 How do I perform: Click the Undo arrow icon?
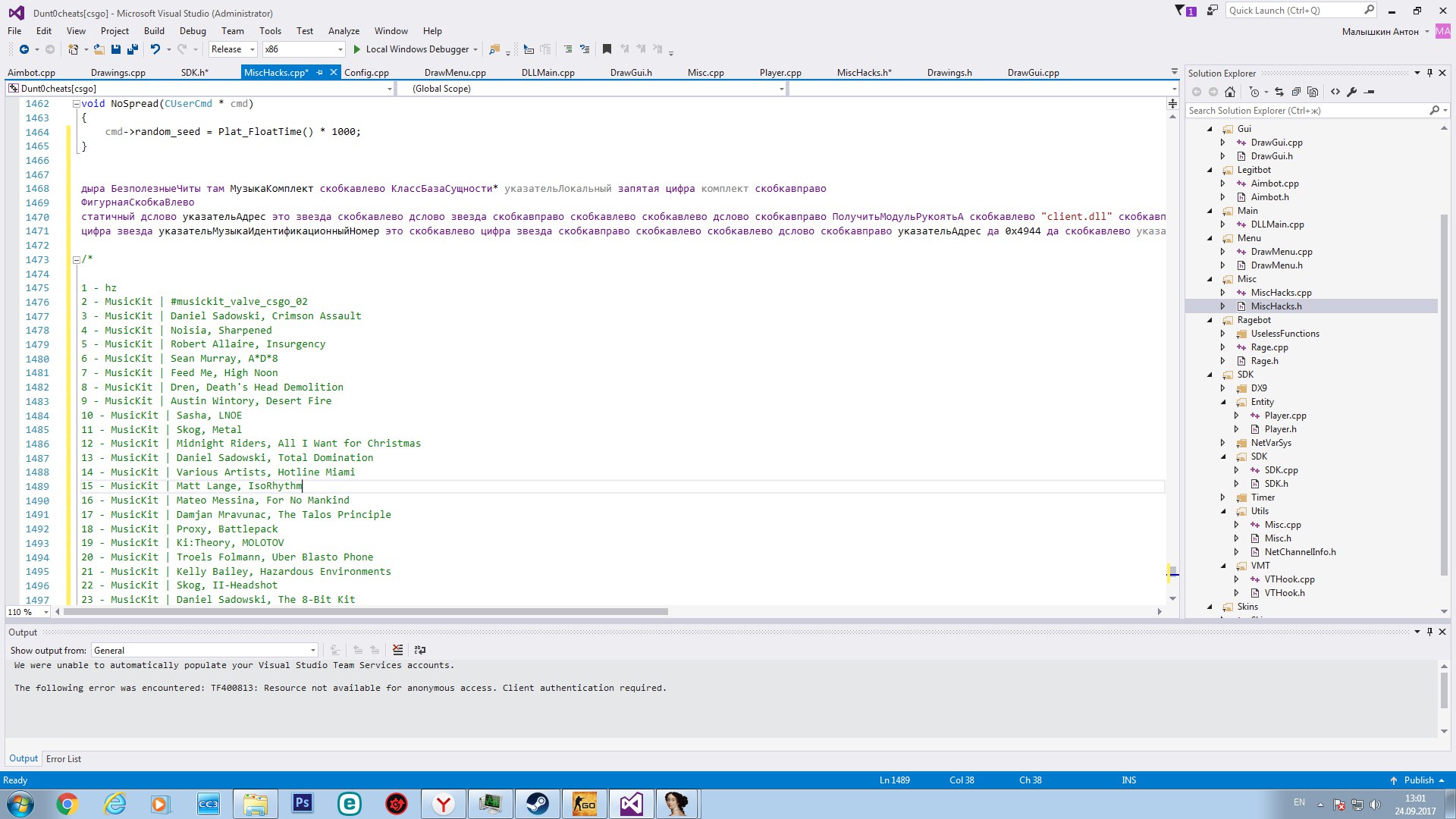coord(155,49)
